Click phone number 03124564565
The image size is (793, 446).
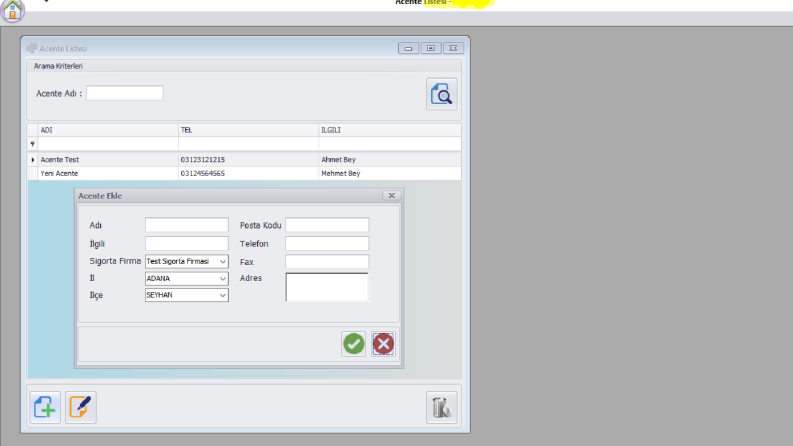click(x=203, y=173)
